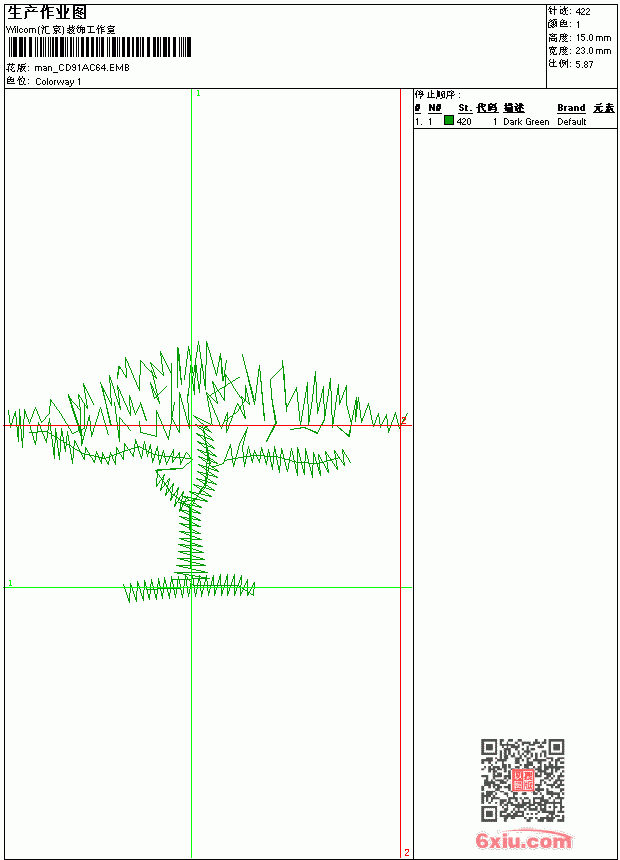Click the 元素 column header
The width and height of the screenshot is (620, 860).
coord(604,108)
